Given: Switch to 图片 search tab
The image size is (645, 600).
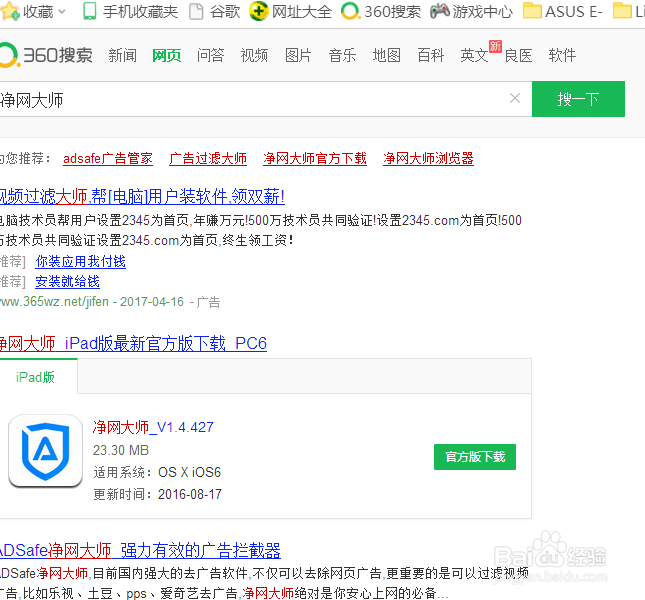Looking at the screenshot, I should 298,55.
